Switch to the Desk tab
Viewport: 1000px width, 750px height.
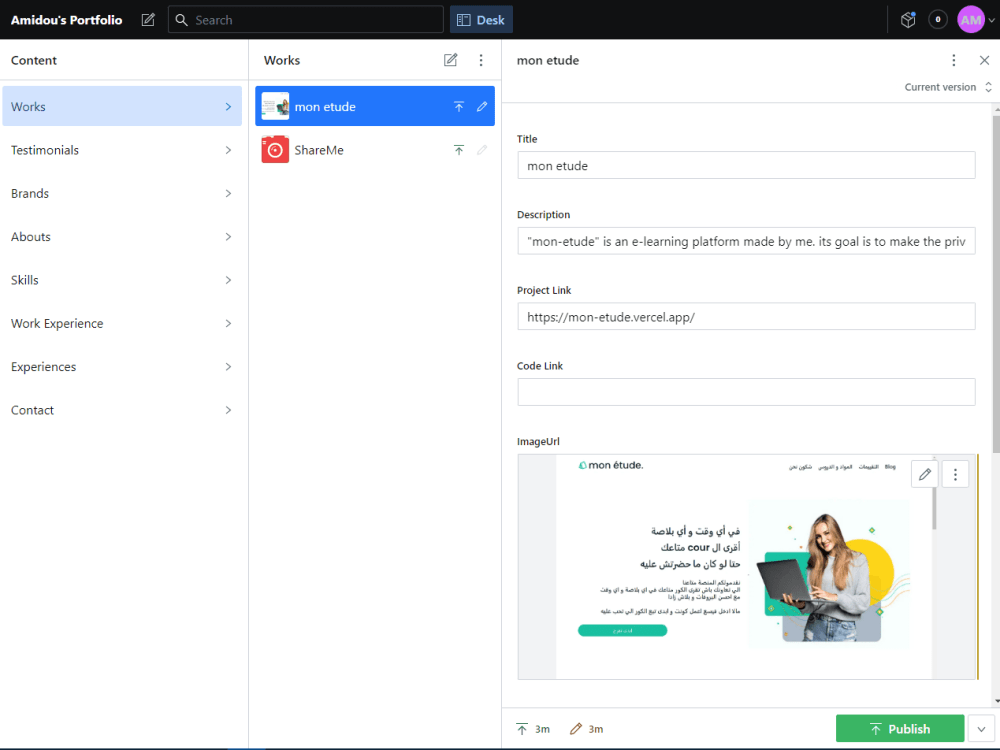481,19
